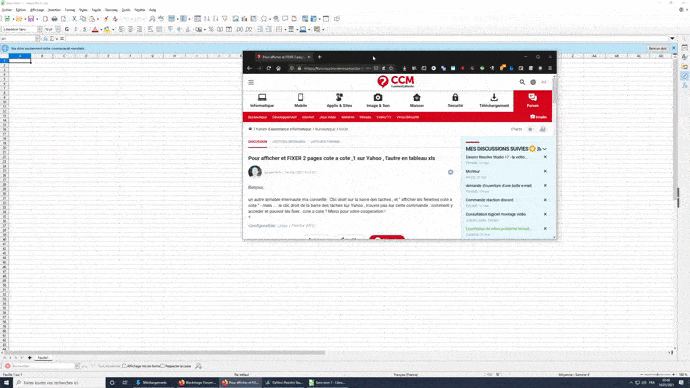
Task: Click the zoom slider in Calc status bar
Action: pos(657,374)
